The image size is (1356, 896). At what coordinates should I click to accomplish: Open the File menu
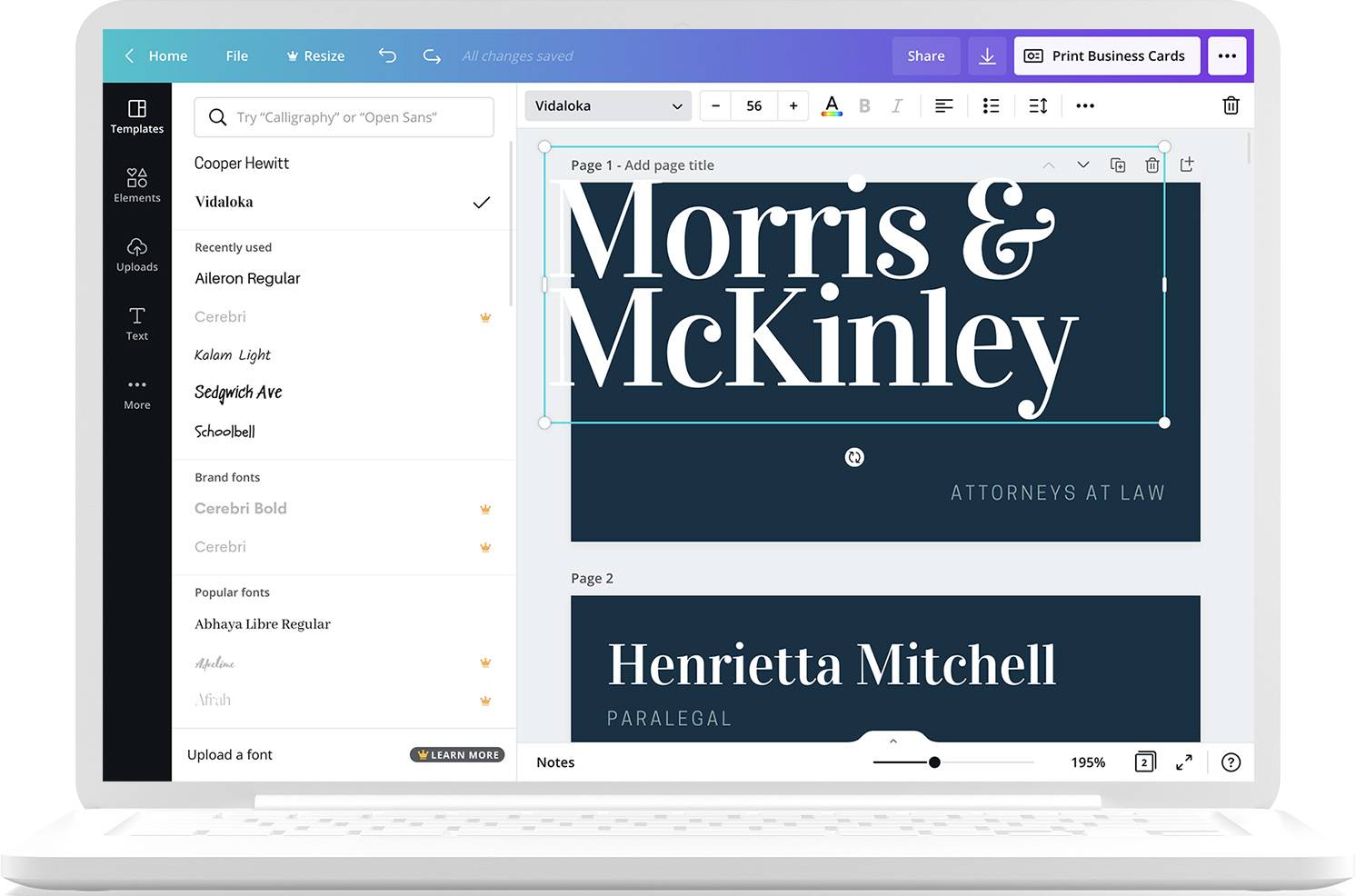click(236, 55)
